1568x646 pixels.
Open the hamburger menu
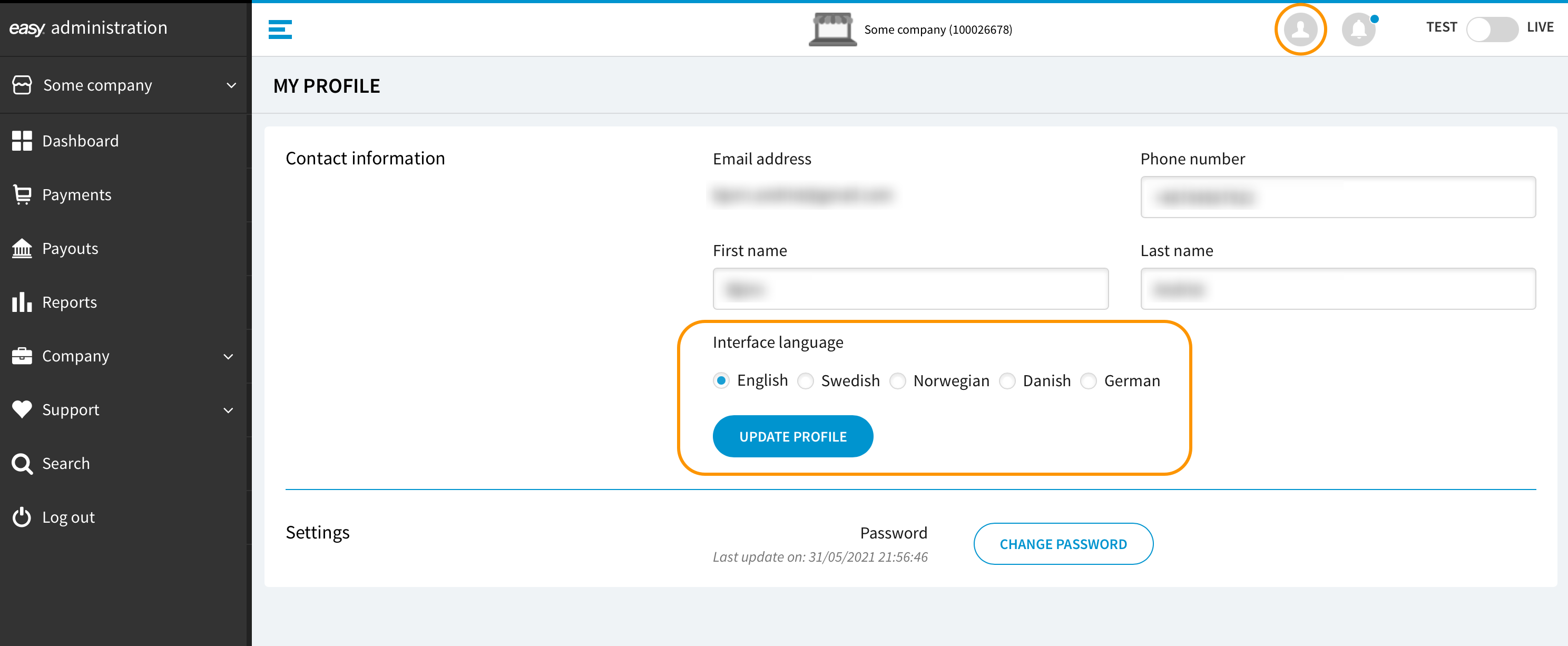point(280,28)
